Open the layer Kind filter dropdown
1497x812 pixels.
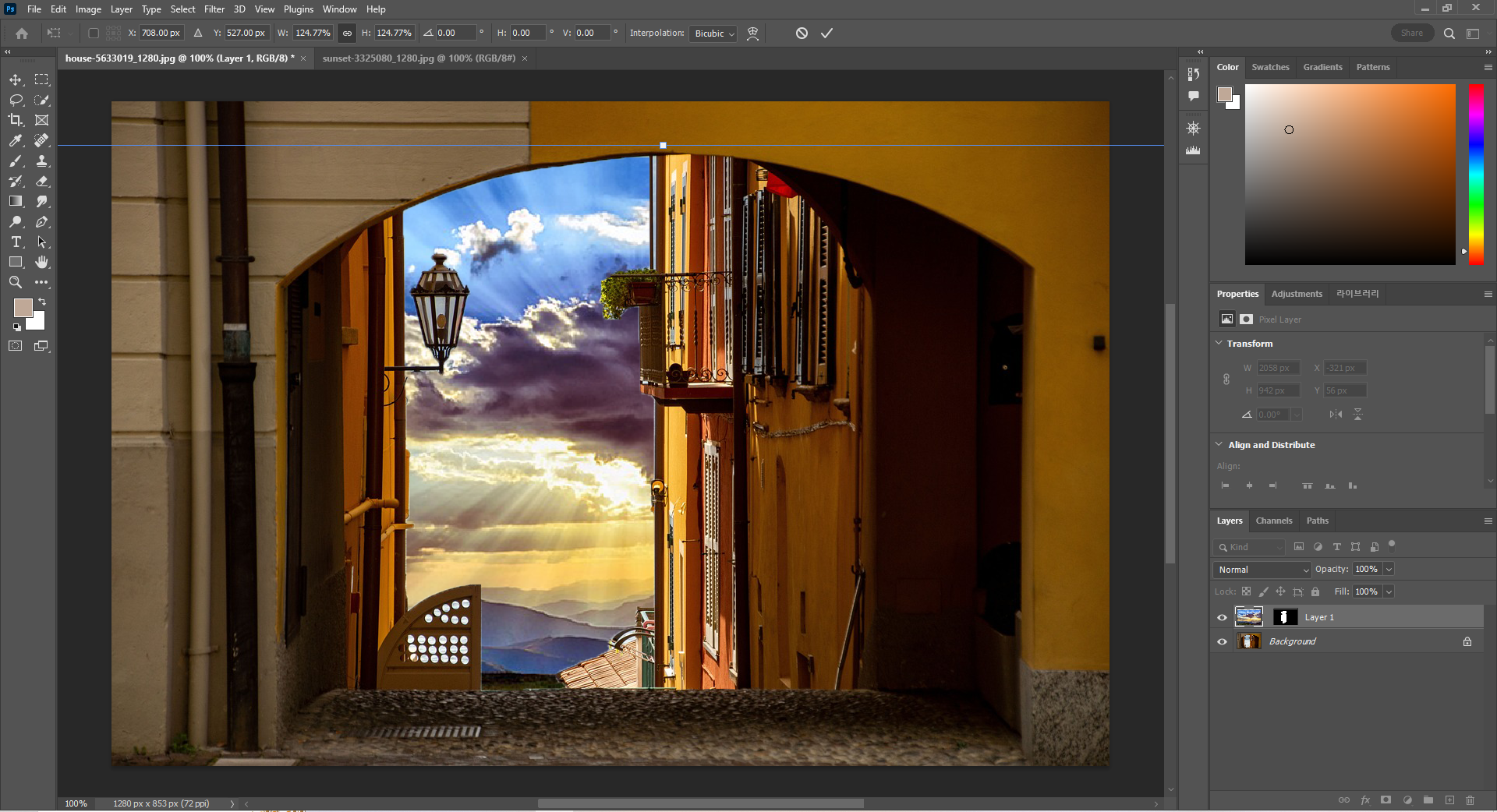1249,547
